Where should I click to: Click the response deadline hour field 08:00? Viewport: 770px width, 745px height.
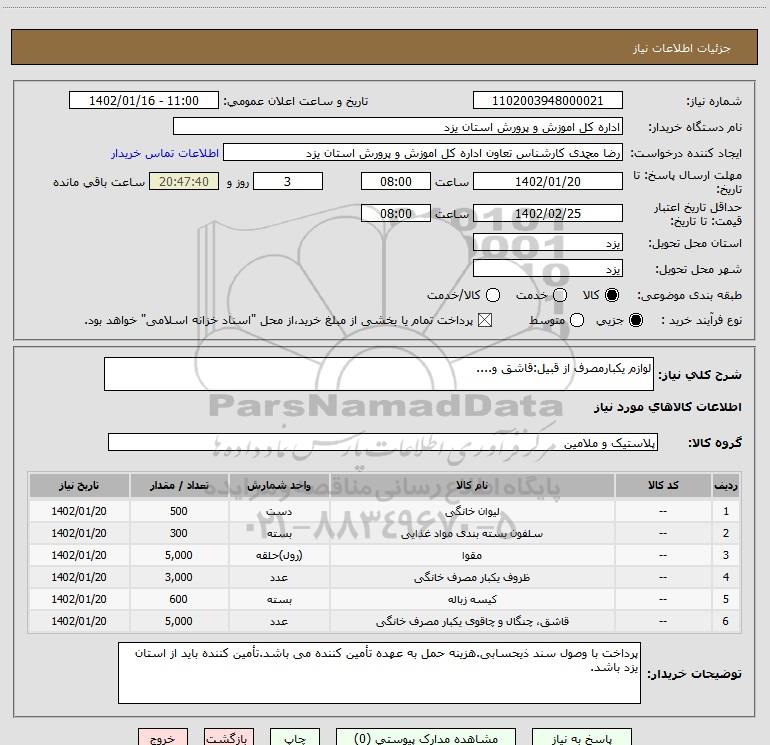click(x=396, y=181)
